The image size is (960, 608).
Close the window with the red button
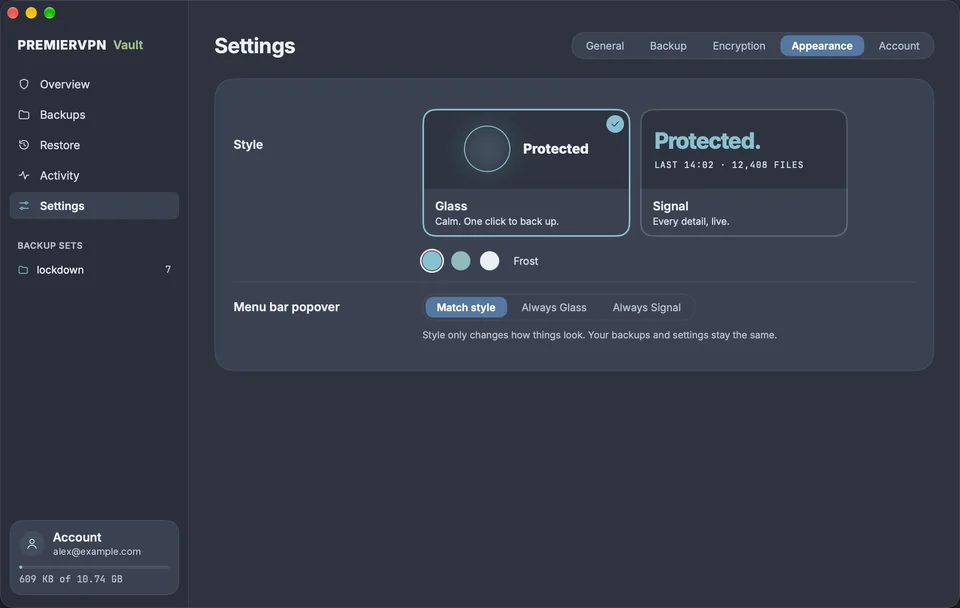coord(13,13)
